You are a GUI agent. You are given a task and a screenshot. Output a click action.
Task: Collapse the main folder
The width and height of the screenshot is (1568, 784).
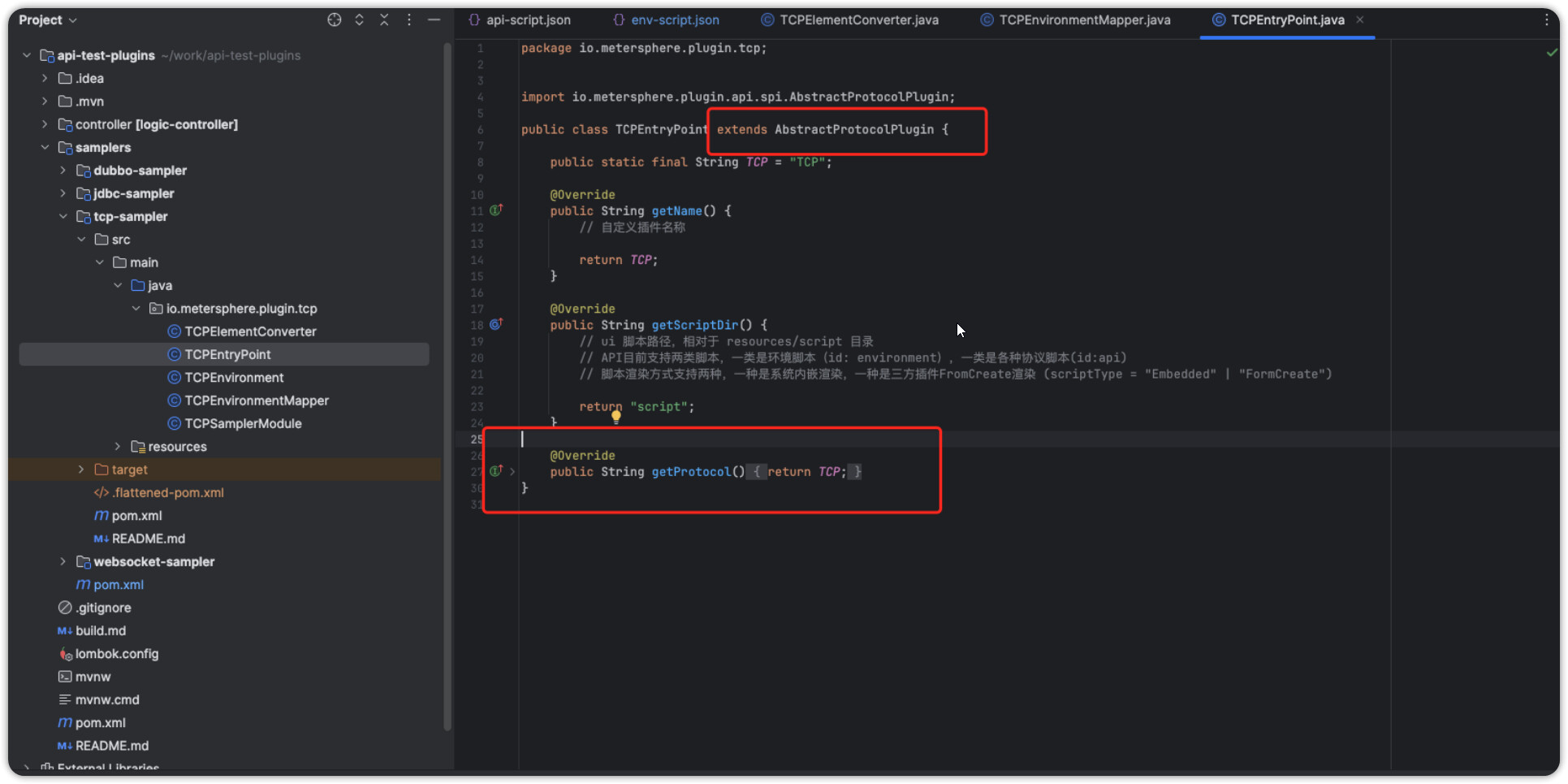(99, 262)
